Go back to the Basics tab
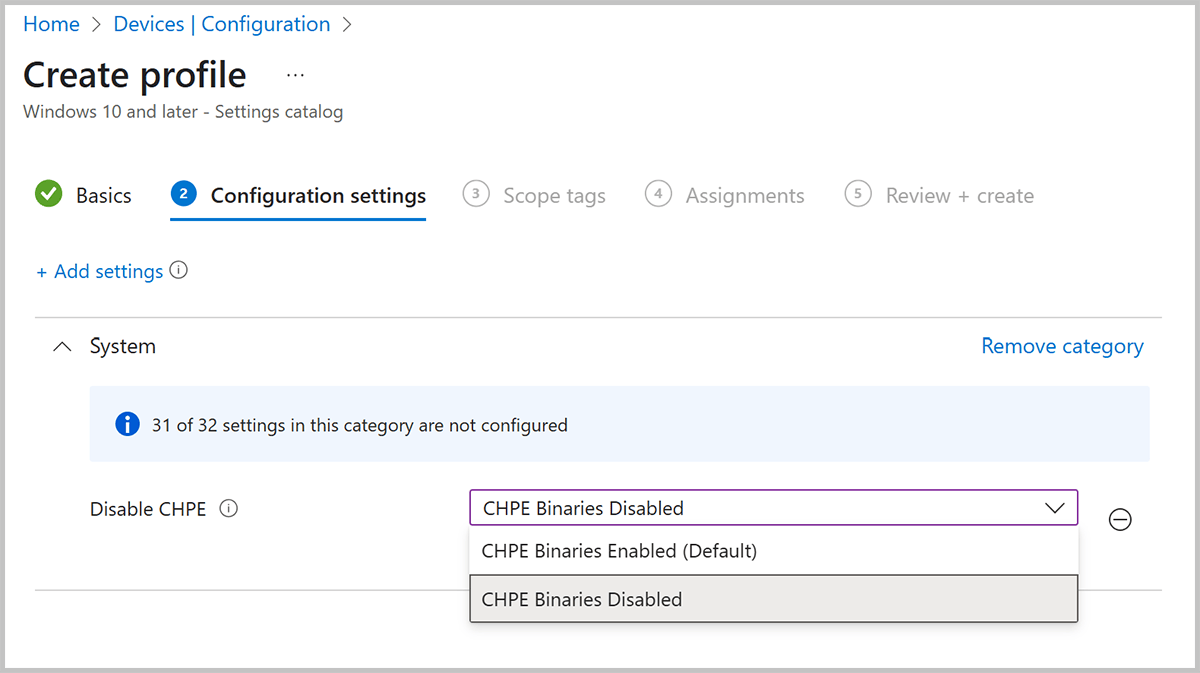 105,195
